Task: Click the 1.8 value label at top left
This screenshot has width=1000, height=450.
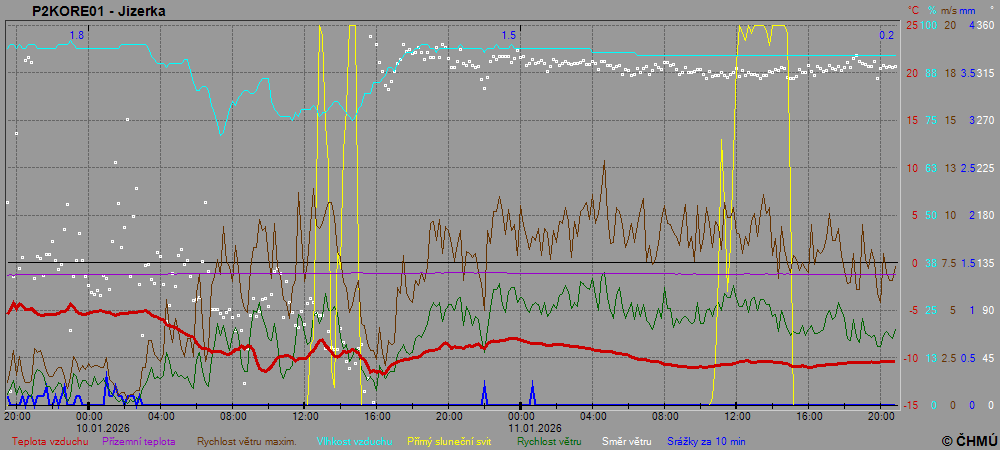Action: pyautogui.click(x=76, y=35)
